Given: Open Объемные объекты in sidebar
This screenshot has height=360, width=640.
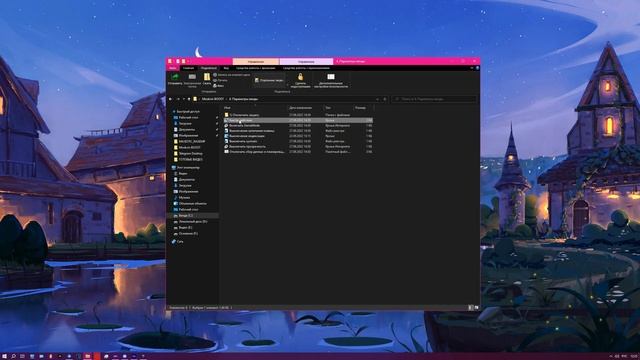Looking at the screenshot, I should pos(190,203).
